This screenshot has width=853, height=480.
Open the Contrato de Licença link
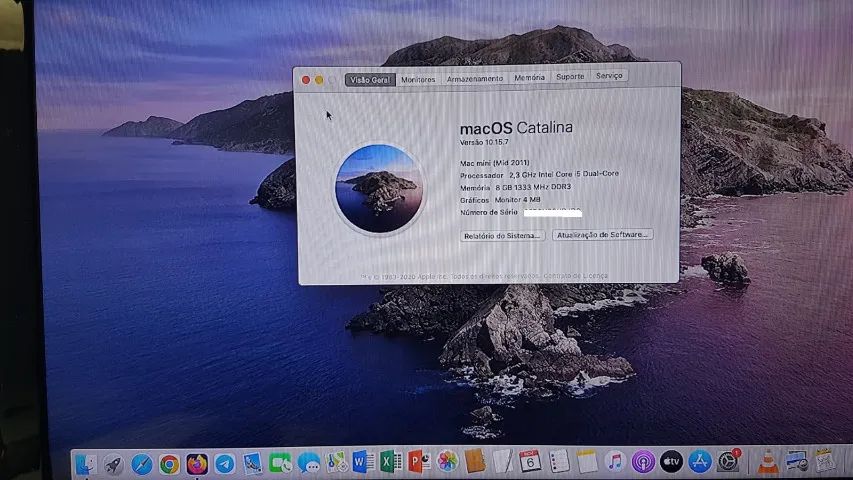pyautogui.click(x=576, y=276)
